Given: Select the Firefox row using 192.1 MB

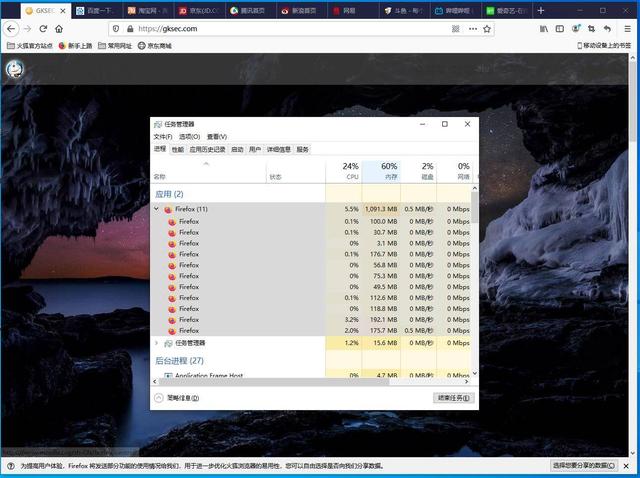Looking at the screenshot, I should coord(311,320).
